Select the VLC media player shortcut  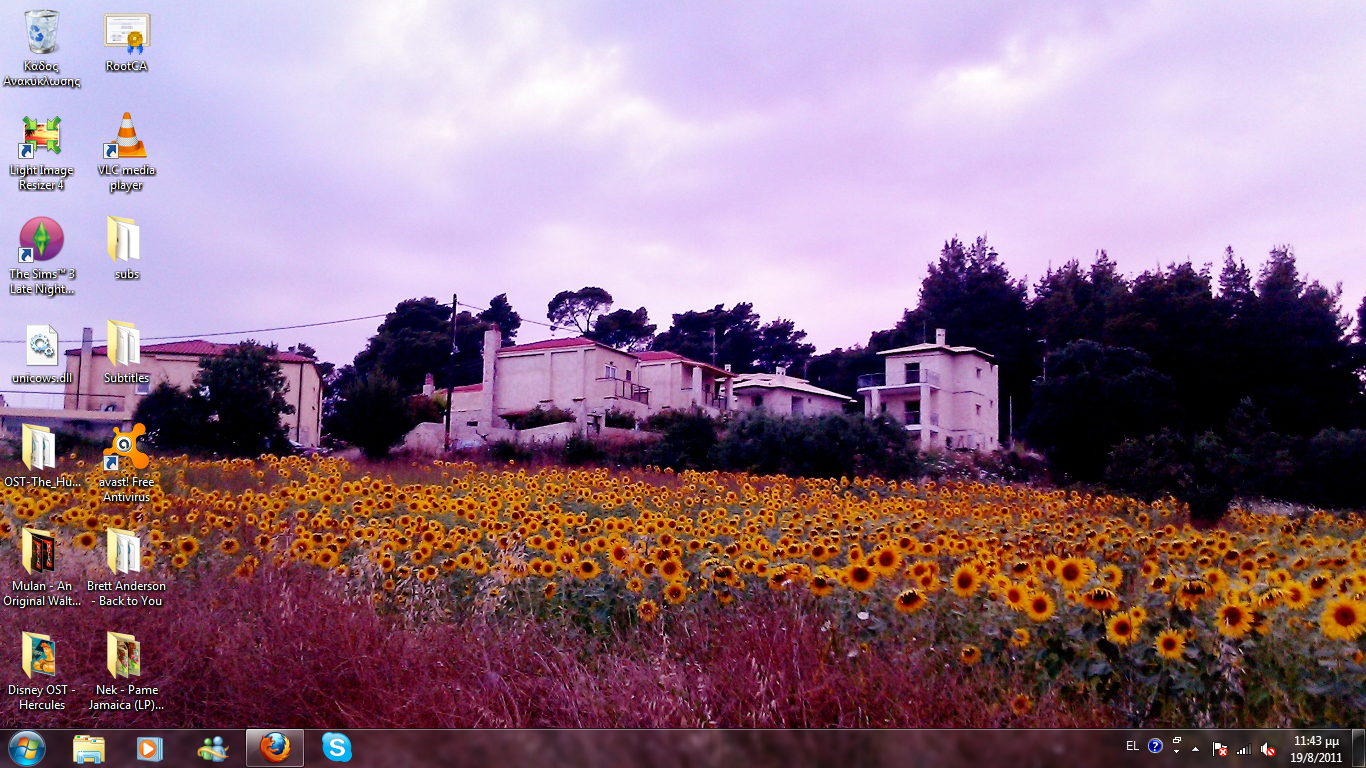click(x=127, y=152)
